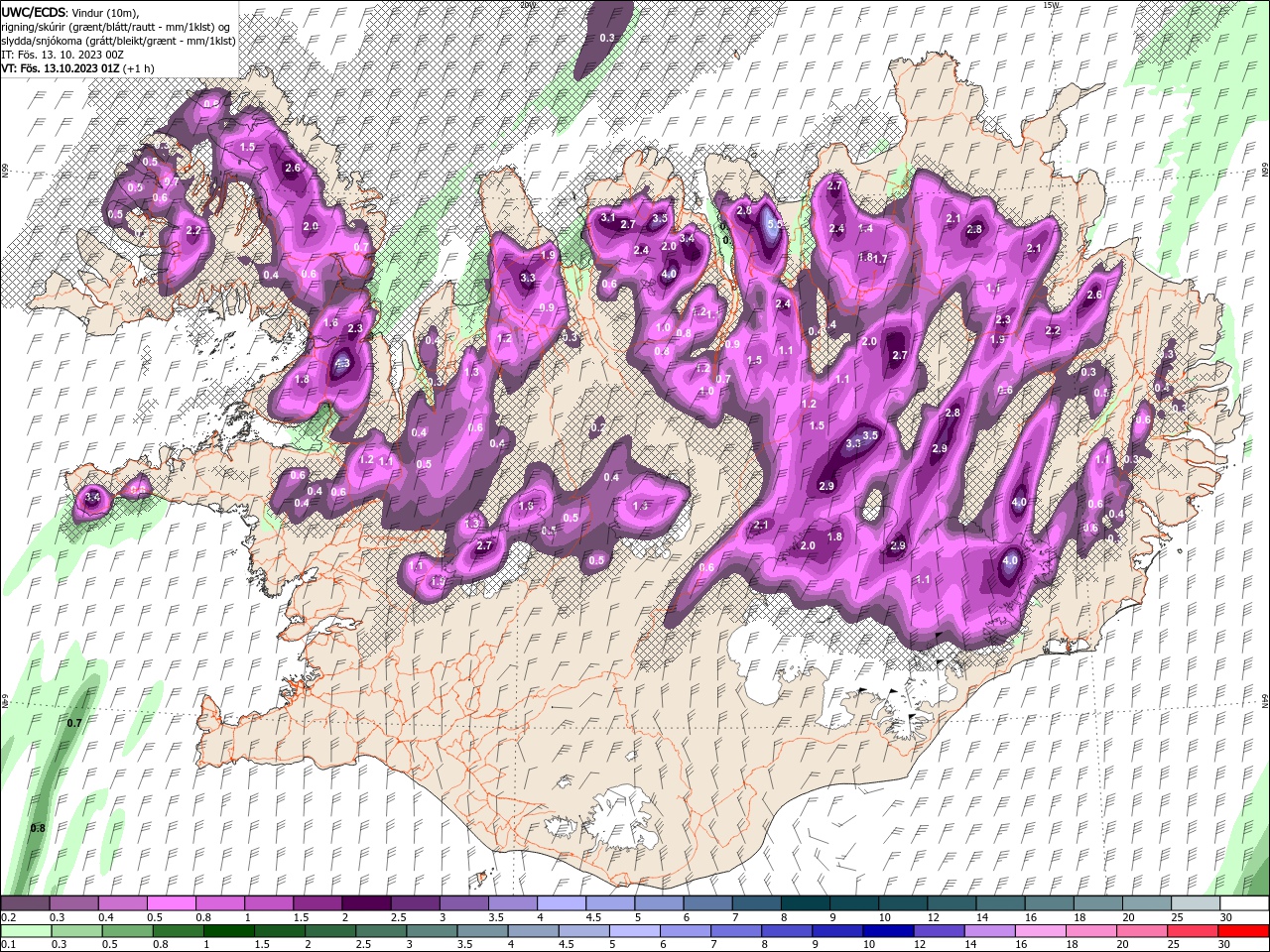Pick the grey-purple 0.2–0.3 snow legend swatch
The height and width of the screenshot is (952, 1270).
[25, 903]
